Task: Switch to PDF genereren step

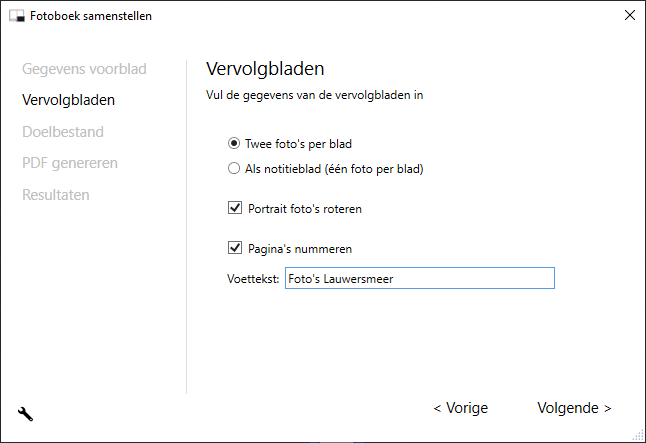Action: 70,163
